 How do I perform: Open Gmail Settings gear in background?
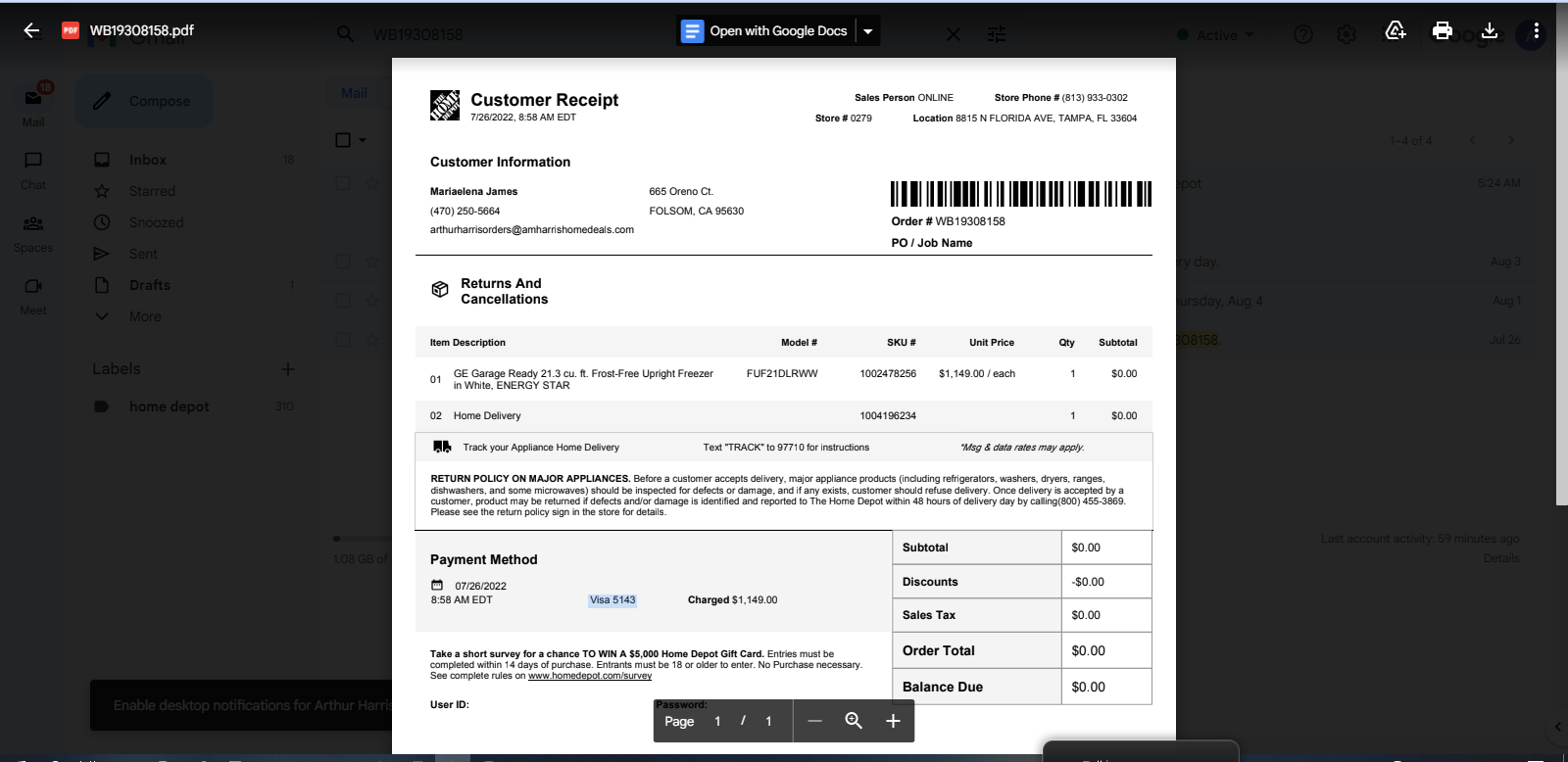coord(1347,34)
